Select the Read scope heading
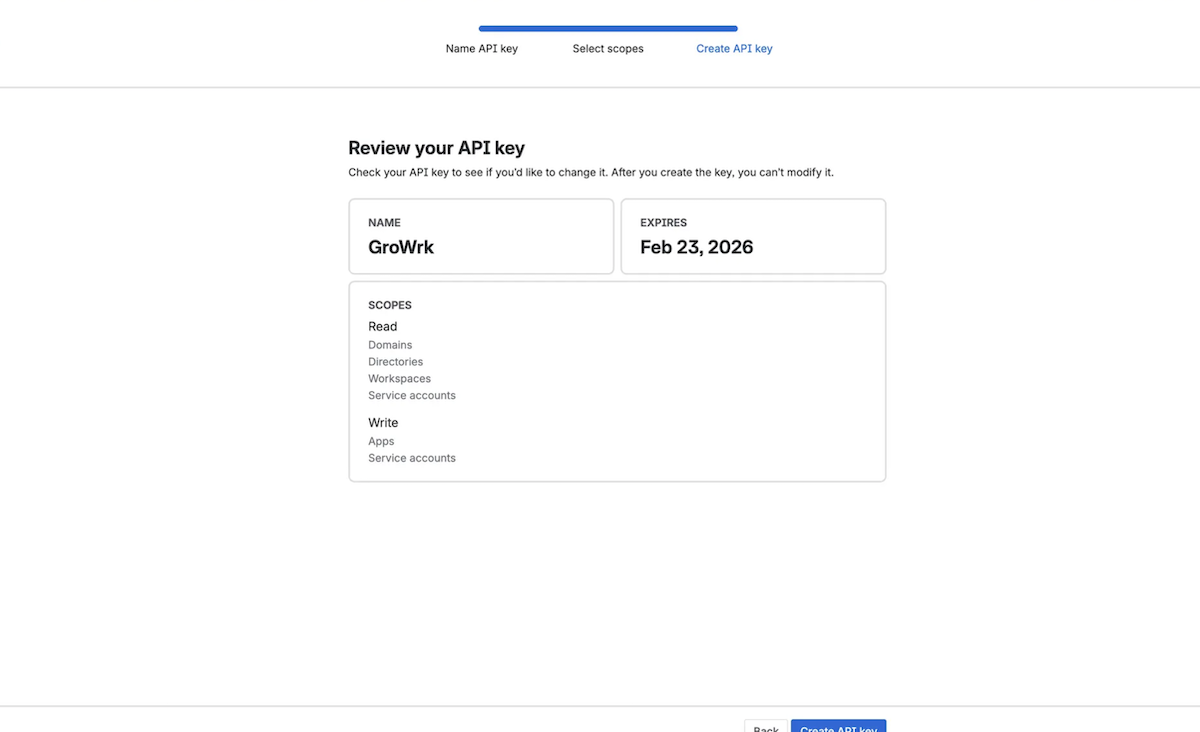The width and height of the screenshot is (1200, 732). pyautogui.click(x=382, y=326)
